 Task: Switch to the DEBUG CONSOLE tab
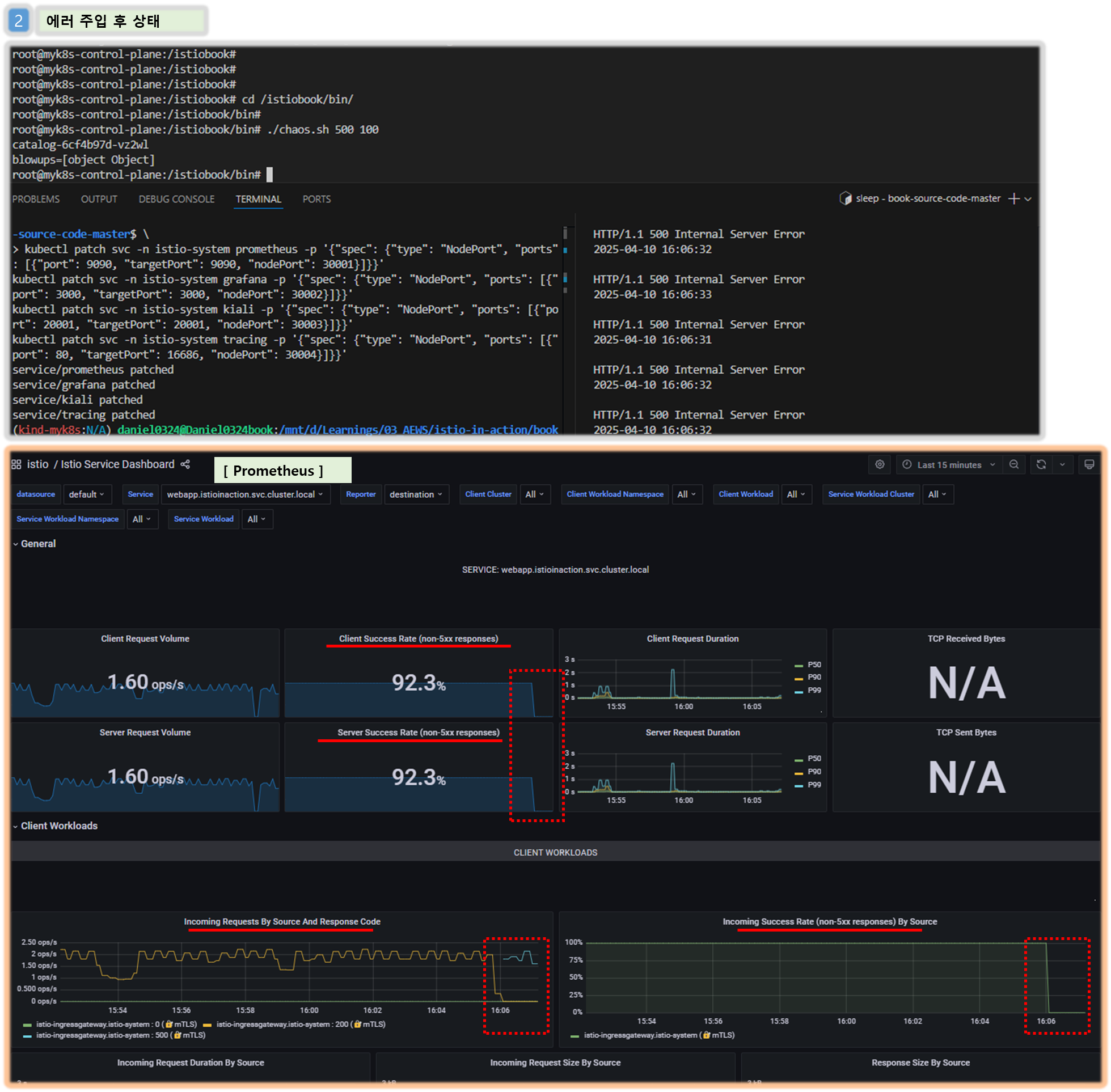176,199
